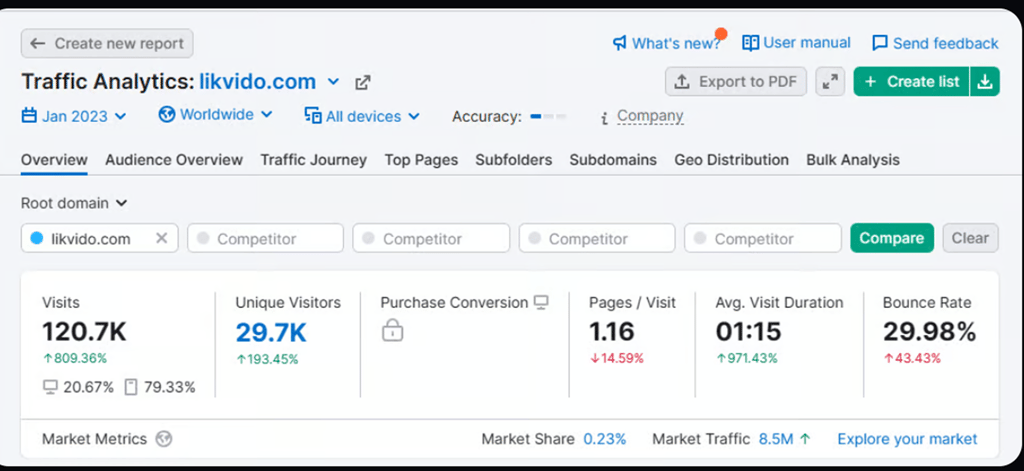1024x471 pixels.
Task: Click the green Compare button
Action: 892,238
